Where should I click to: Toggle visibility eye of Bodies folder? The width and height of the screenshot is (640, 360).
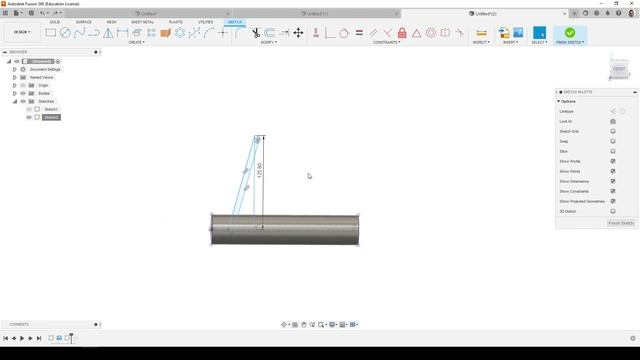[x=23, y=93]
